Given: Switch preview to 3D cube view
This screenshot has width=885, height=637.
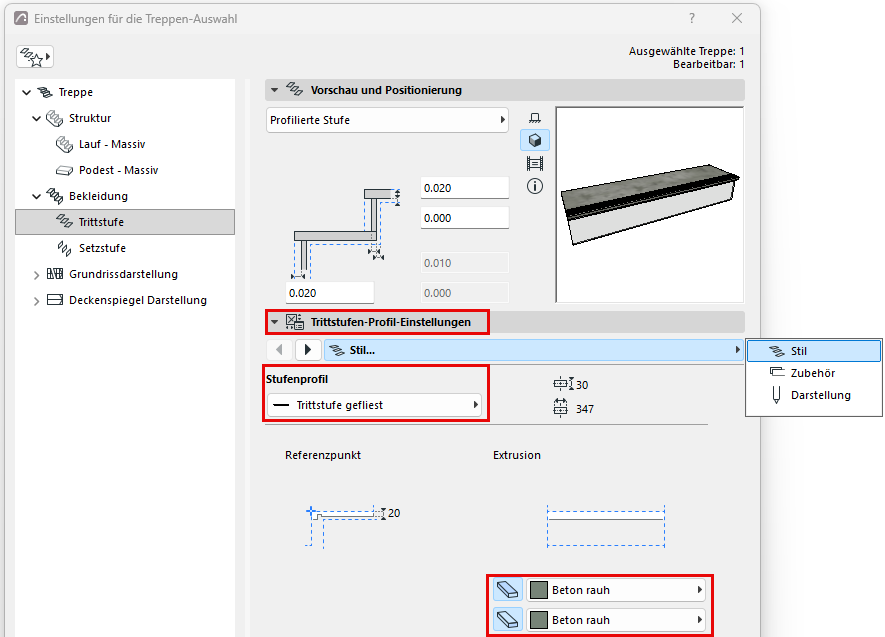Looking at the screenshot, I should click(x=534, y=140).
